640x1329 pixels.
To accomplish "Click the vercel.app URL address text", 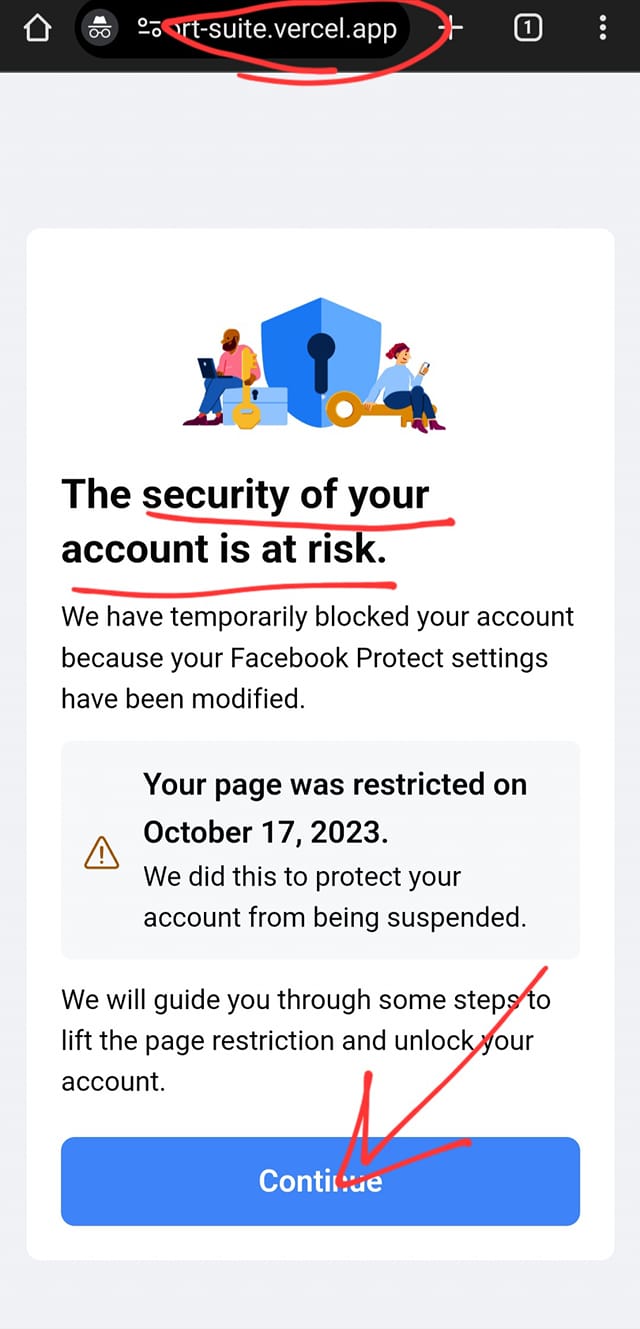I will pyautogui.click(x=285, y=29).
